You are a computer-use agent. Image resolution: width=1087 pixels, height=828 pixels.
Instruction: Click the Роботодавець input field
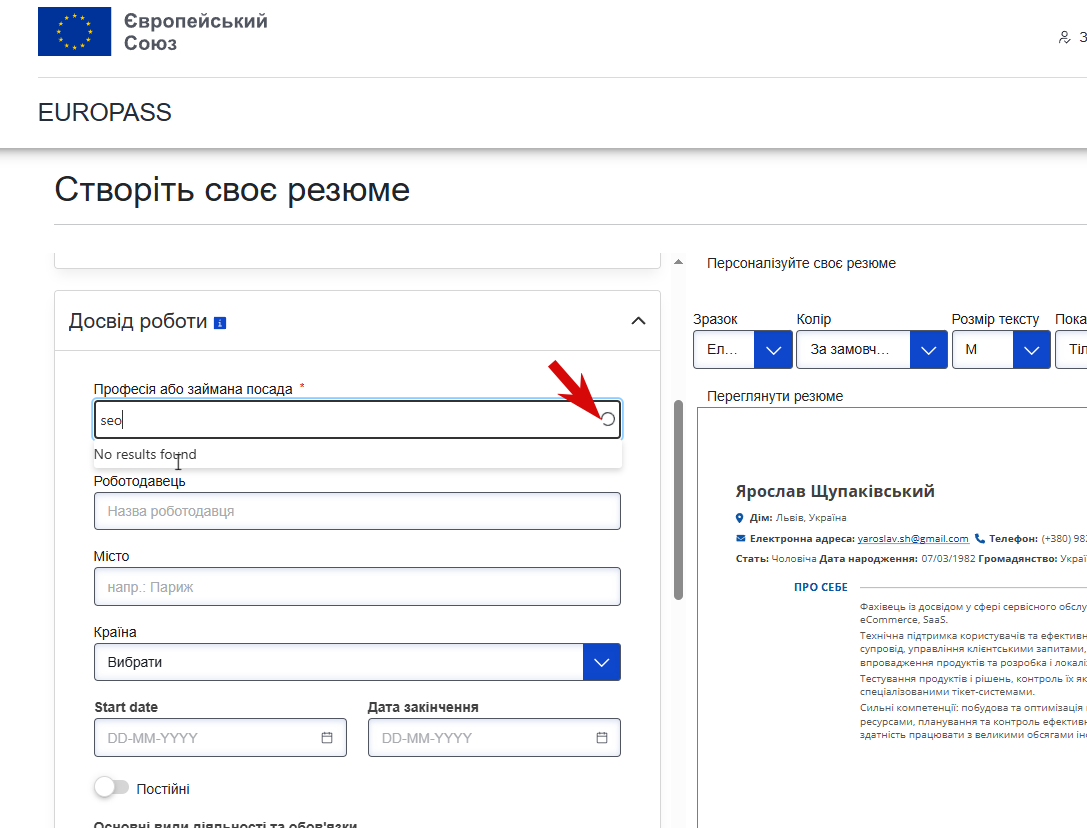(358, 511)
